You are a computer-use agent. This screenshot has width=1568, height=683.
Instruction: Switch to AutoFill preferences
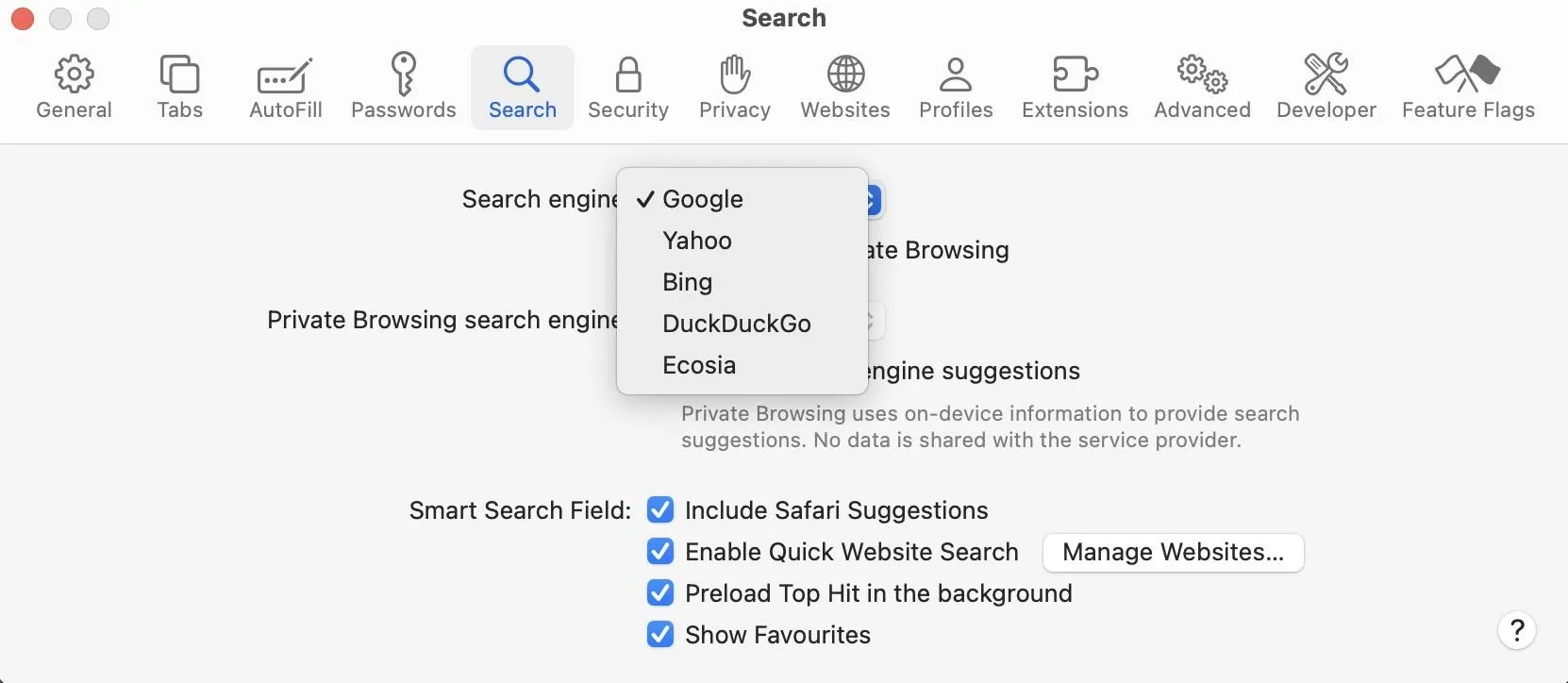286,88
